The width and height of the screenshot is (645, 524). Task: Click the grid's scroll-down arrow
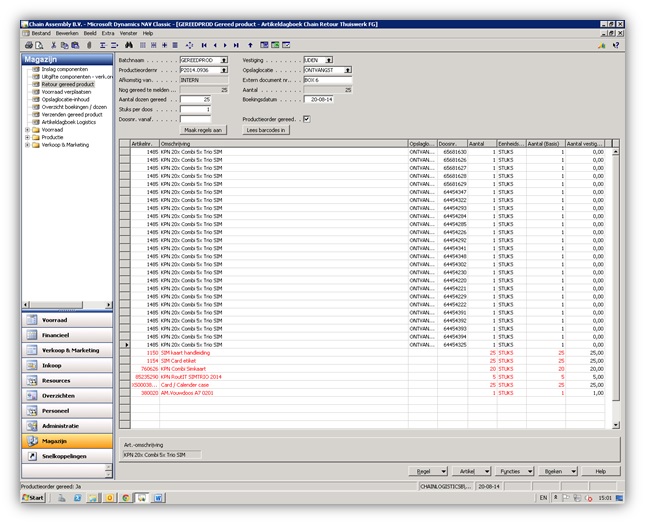[x=616, y=425]
